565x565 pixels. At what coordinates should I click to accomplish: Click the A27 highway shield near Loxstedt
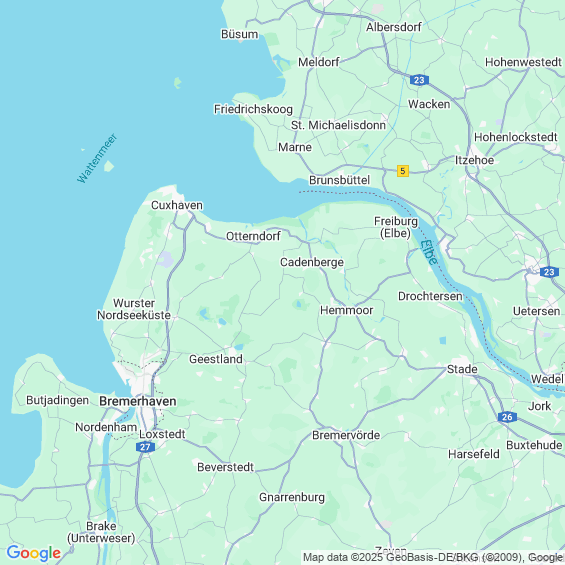(x=145, y=447)
